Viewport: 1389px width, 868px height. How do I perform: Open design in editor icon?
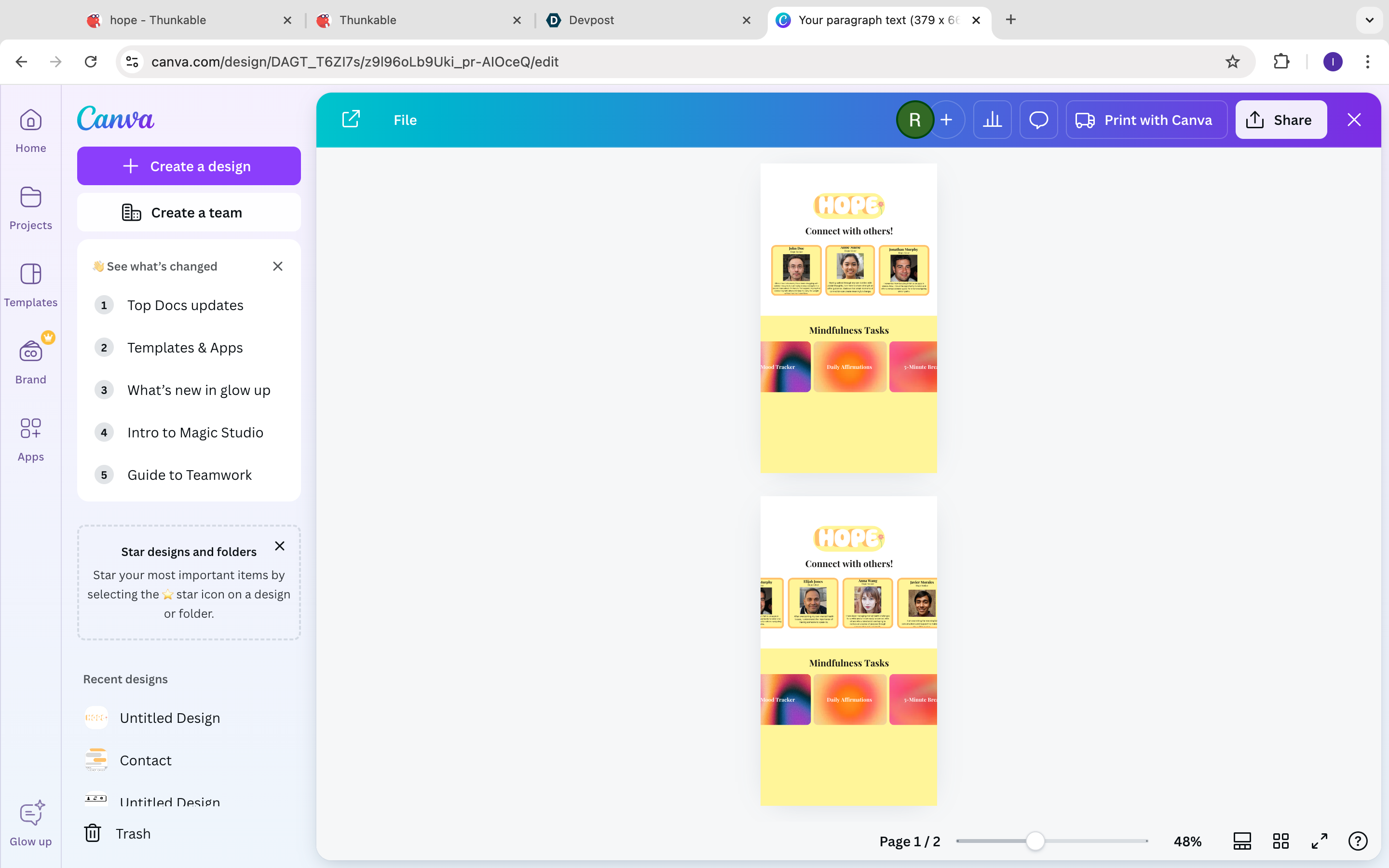(x=351, y=120)
